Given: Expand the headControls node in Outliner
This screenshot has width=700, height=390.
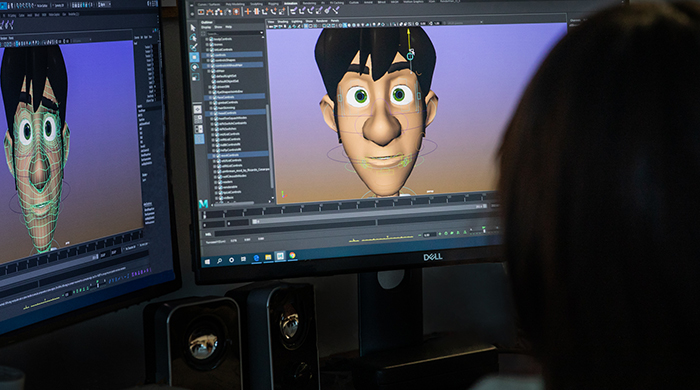Looking at the screenshot, I should pyautogui.click(x=211, y=113).
